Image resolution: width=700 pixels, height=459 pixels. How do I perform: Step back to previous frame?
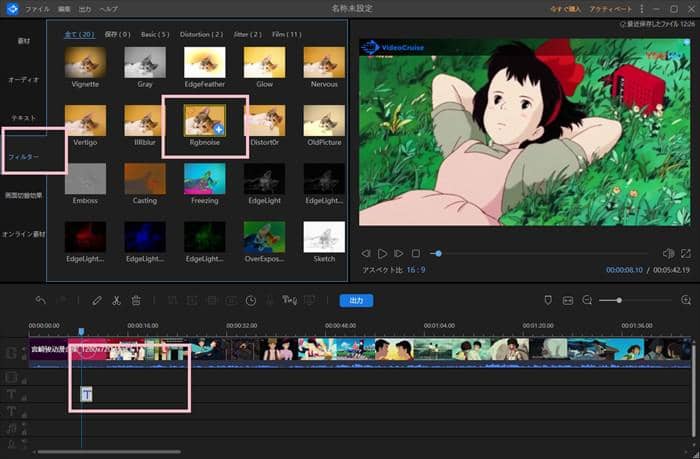[x=366, y=254]
